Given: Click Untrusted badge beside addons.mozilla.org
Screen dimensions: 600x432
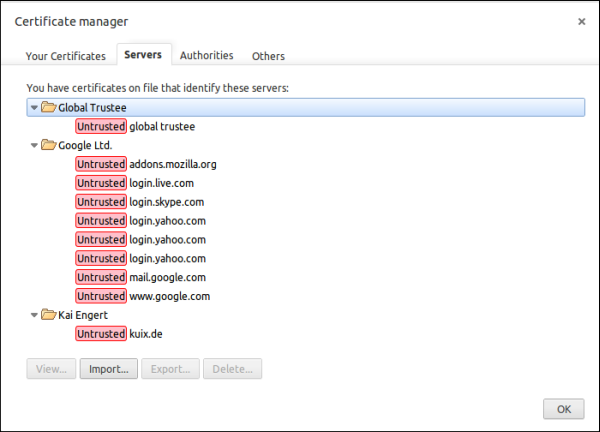Looking at the screenshot, I should 101,164.
